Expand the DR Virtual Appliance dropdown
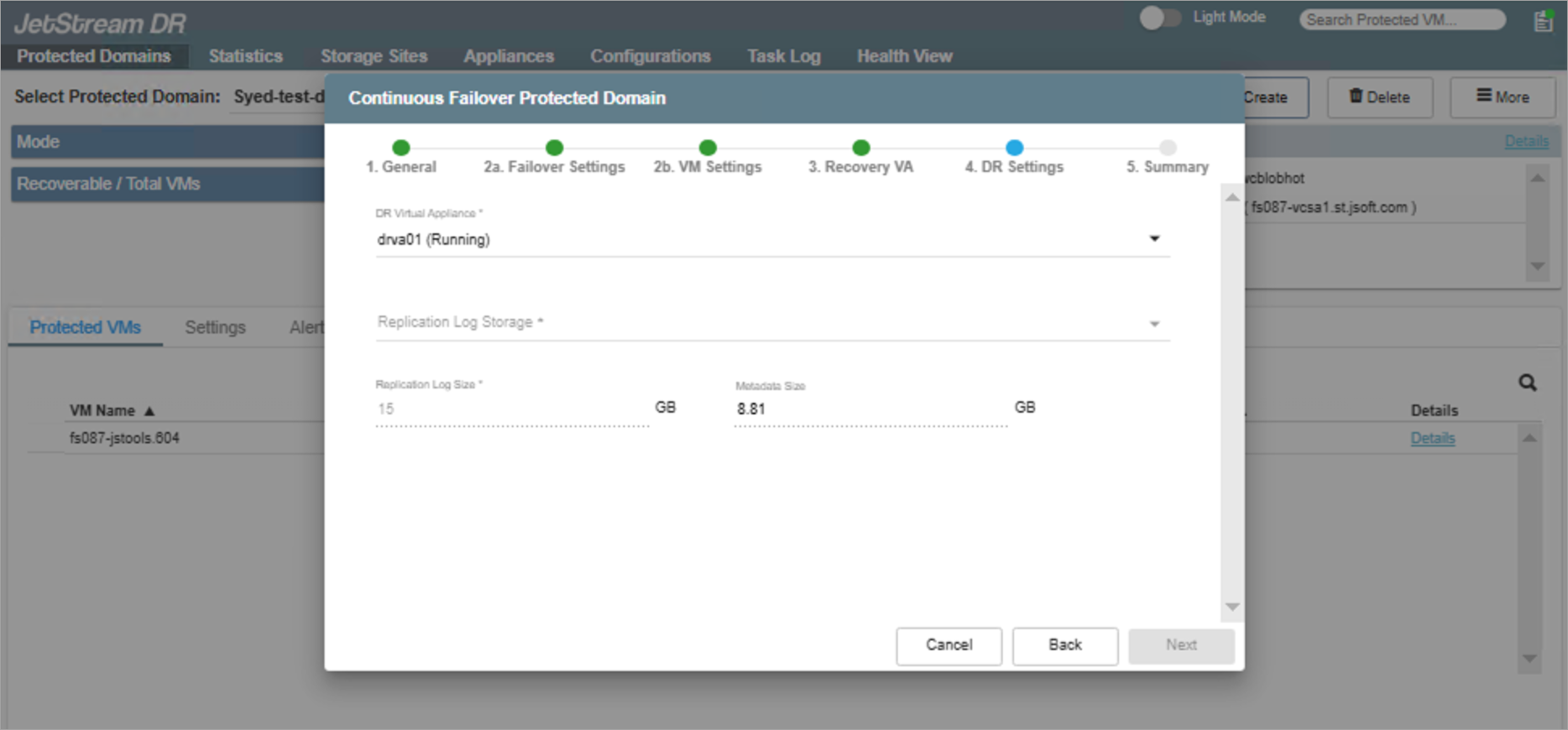The width and height of the screenshot is (1568, 730). pyautogui.click(x=1154, y=239)
